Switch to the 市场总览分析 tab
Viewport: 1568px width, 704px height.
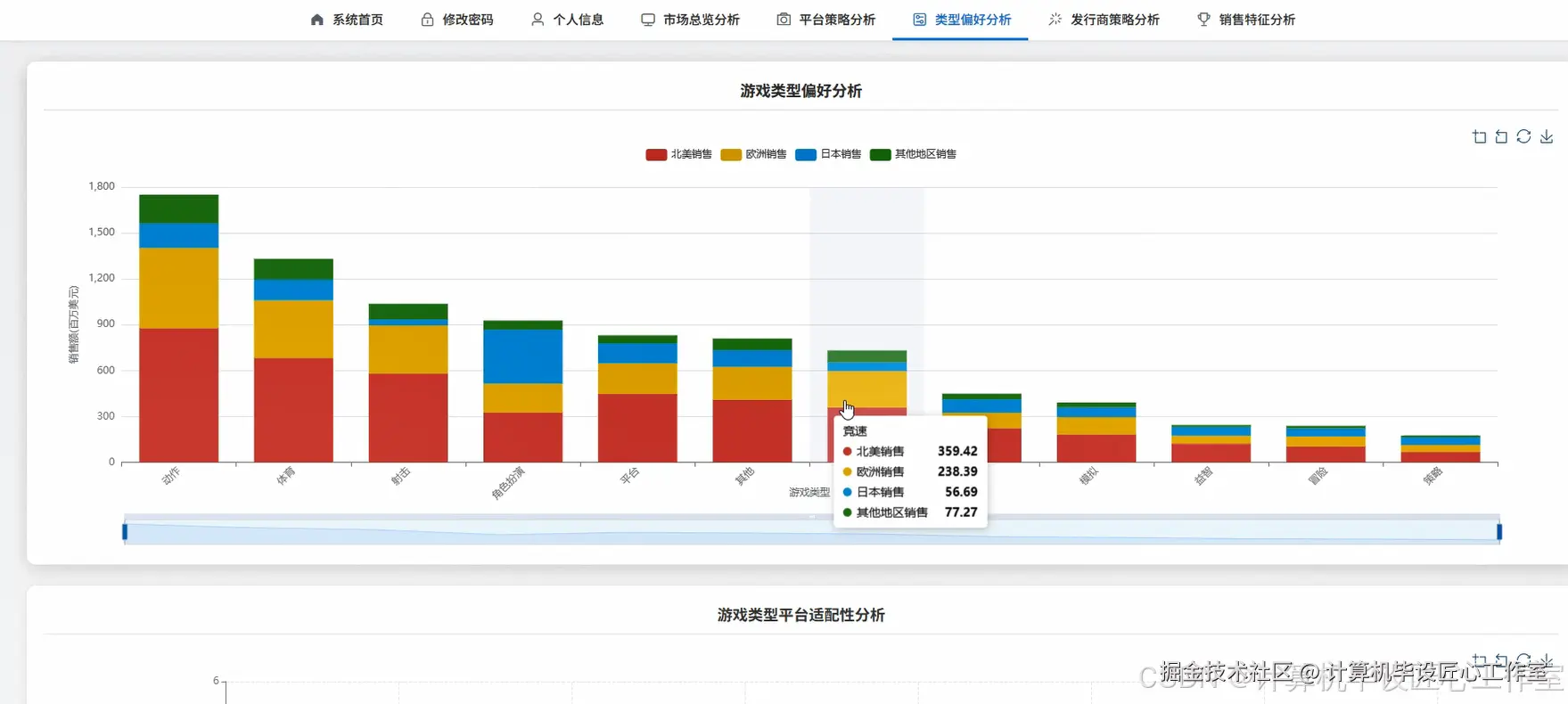coord(690,20)
